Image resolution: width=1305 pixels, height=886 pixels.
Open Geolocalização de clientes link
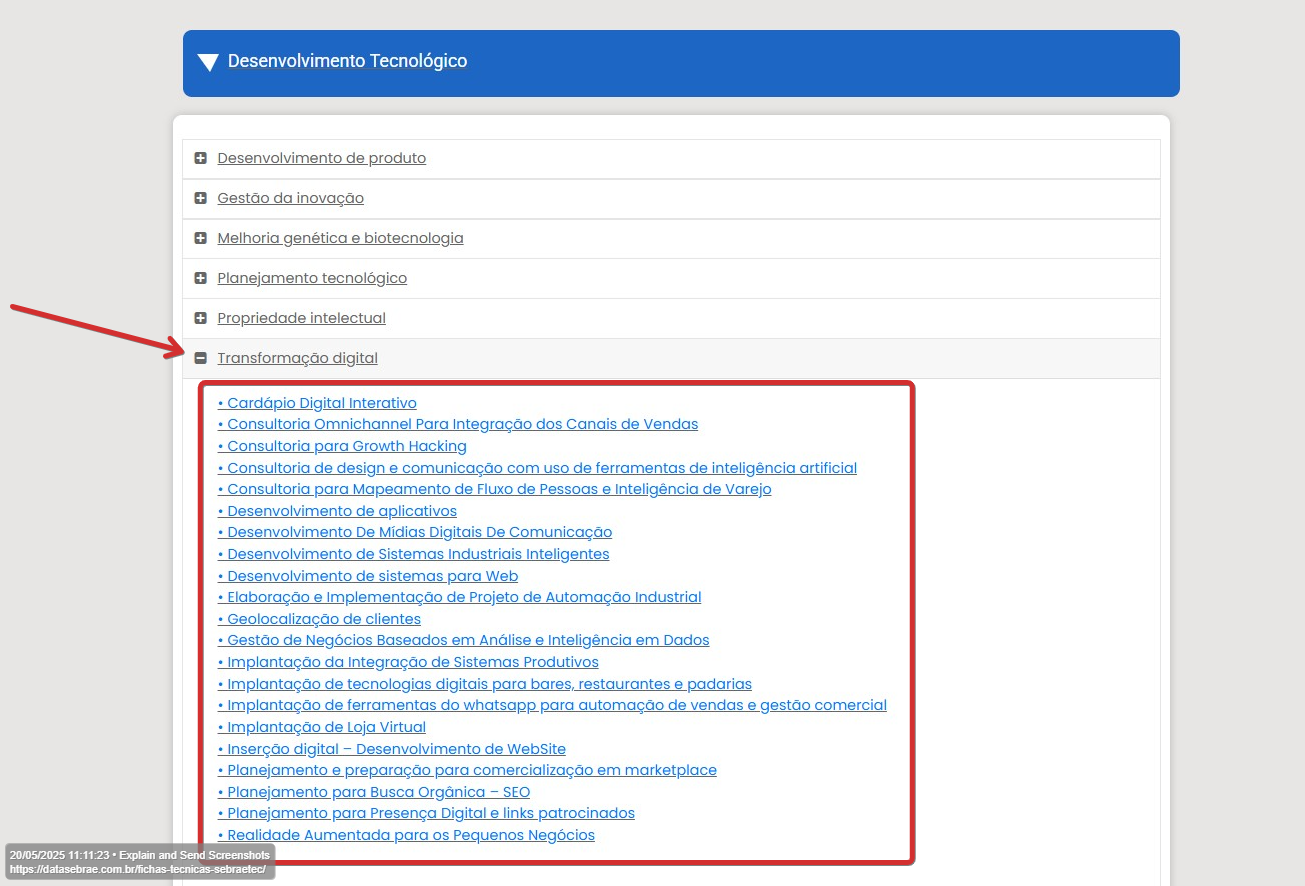point(319,619)
